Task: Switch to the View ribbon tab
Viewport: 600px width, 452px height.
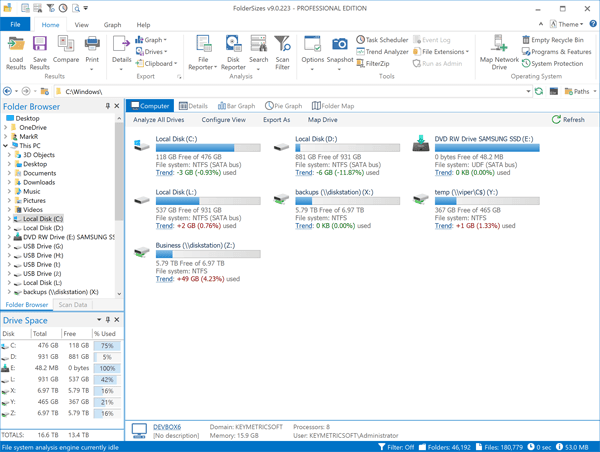Action: pyautogui.click(x=82, y=25)
